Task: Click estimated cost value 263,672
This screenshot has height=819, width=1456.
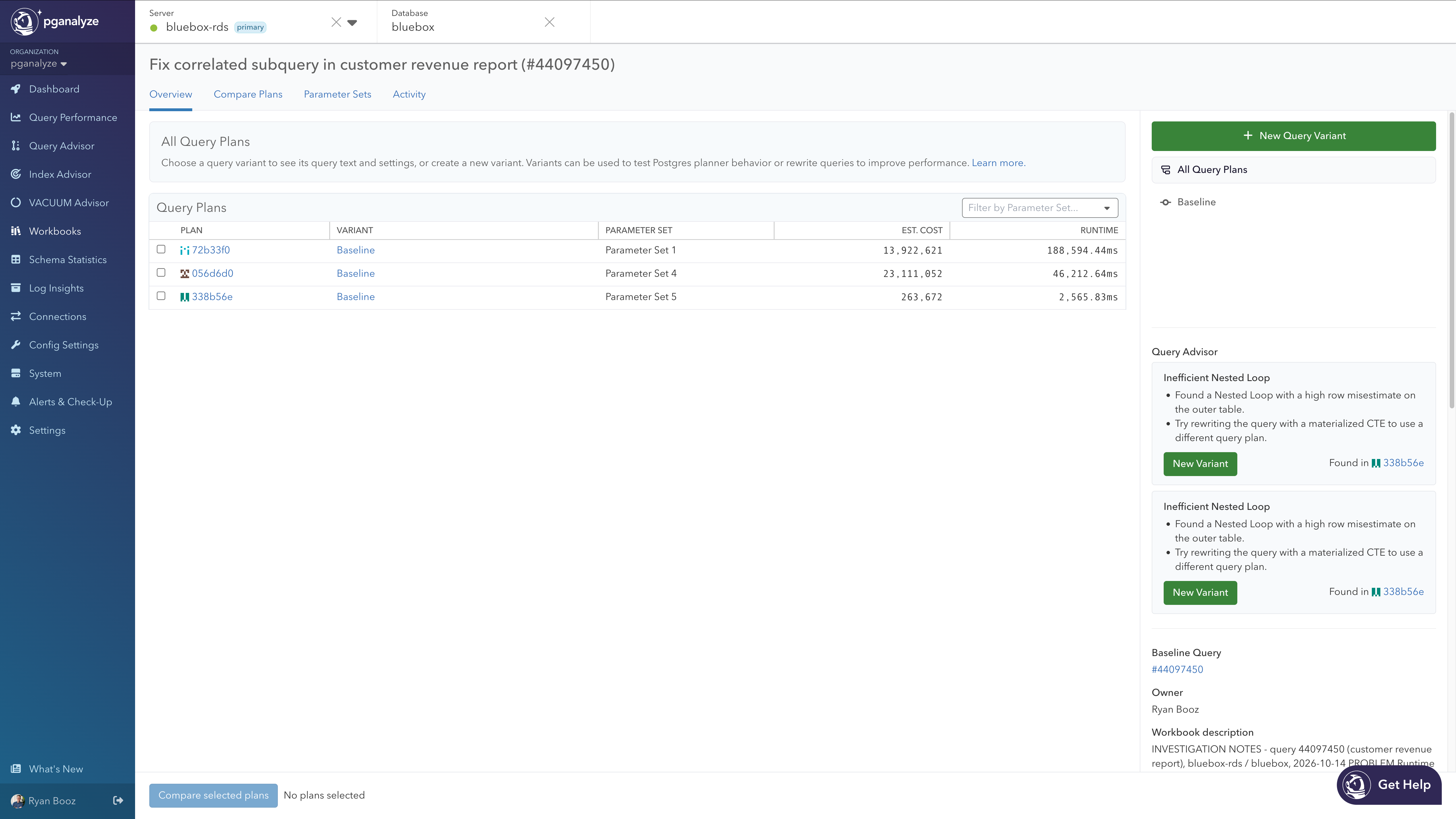Action: pyautogui.click(x=921, y=297)
